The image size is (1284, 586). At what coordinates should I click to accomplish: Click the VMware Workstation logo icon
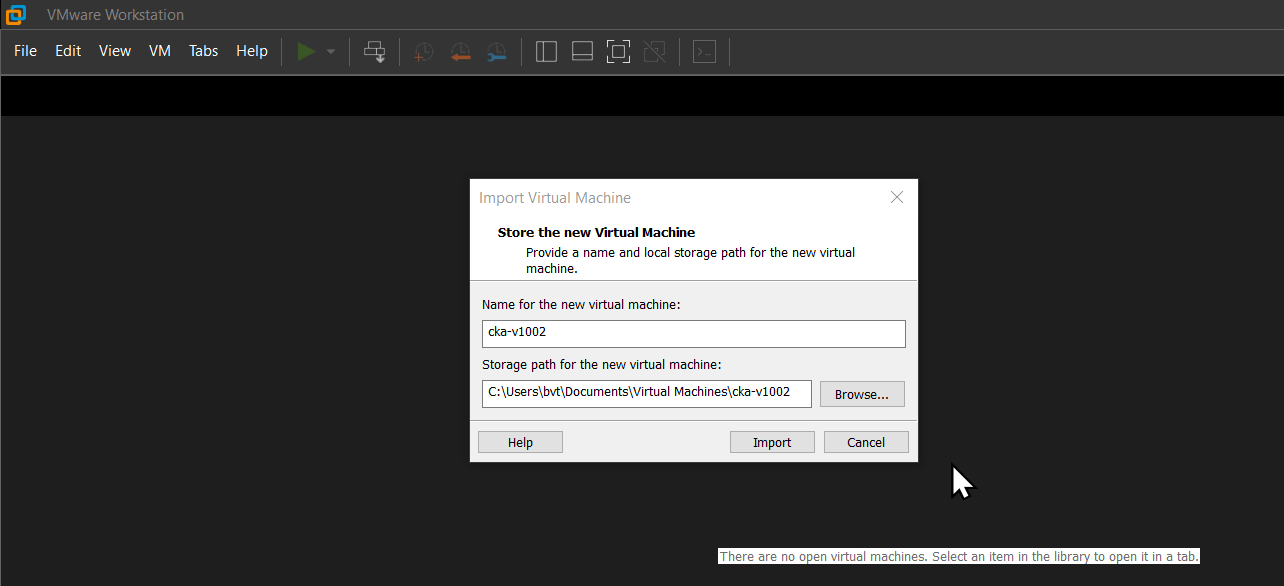coord(16,14)
